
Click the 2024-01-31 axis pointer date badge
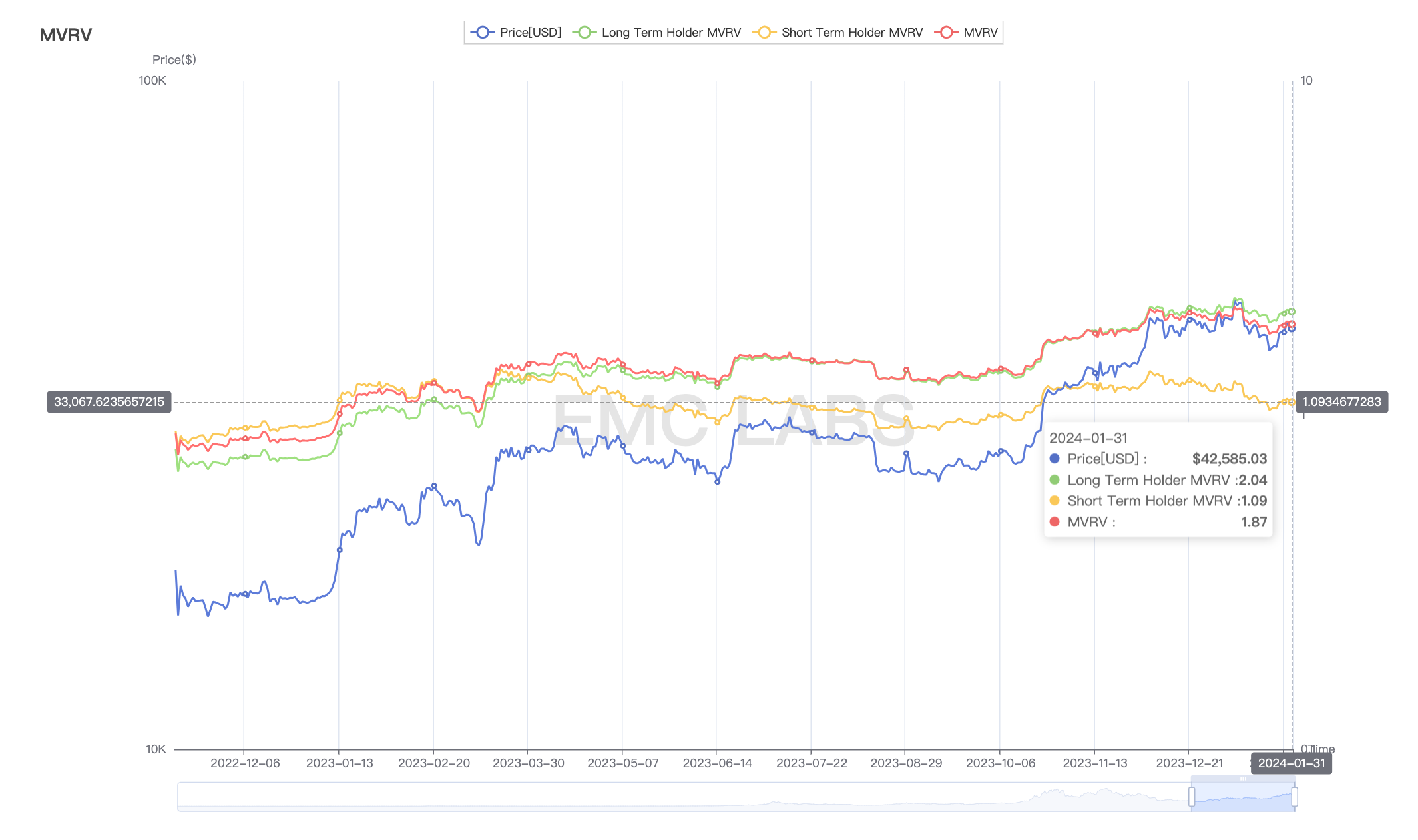pyautogui.click(x=1291, y=763)
